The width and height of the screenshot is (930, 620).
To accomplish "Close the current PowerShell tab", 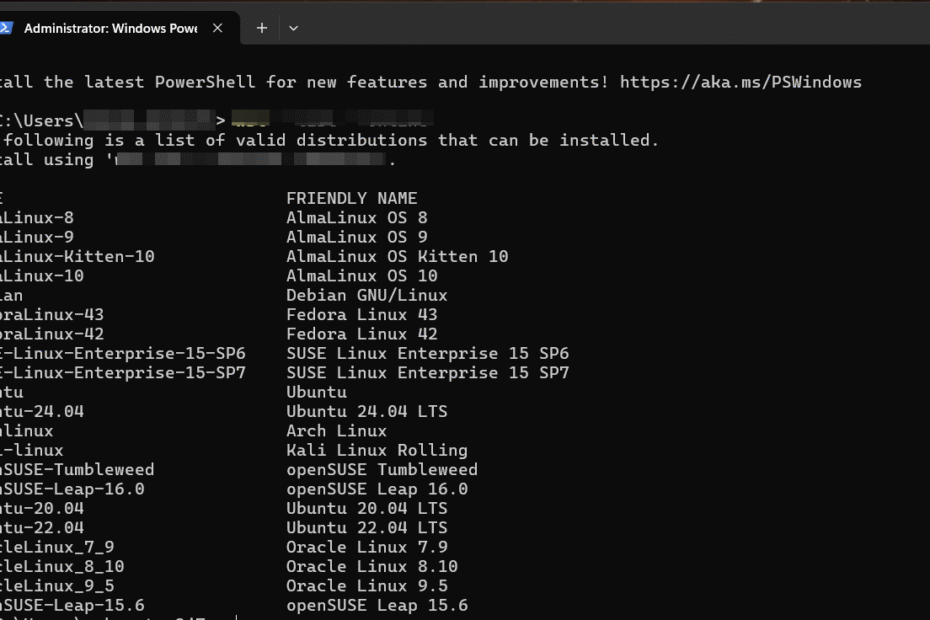I will 217,29.
